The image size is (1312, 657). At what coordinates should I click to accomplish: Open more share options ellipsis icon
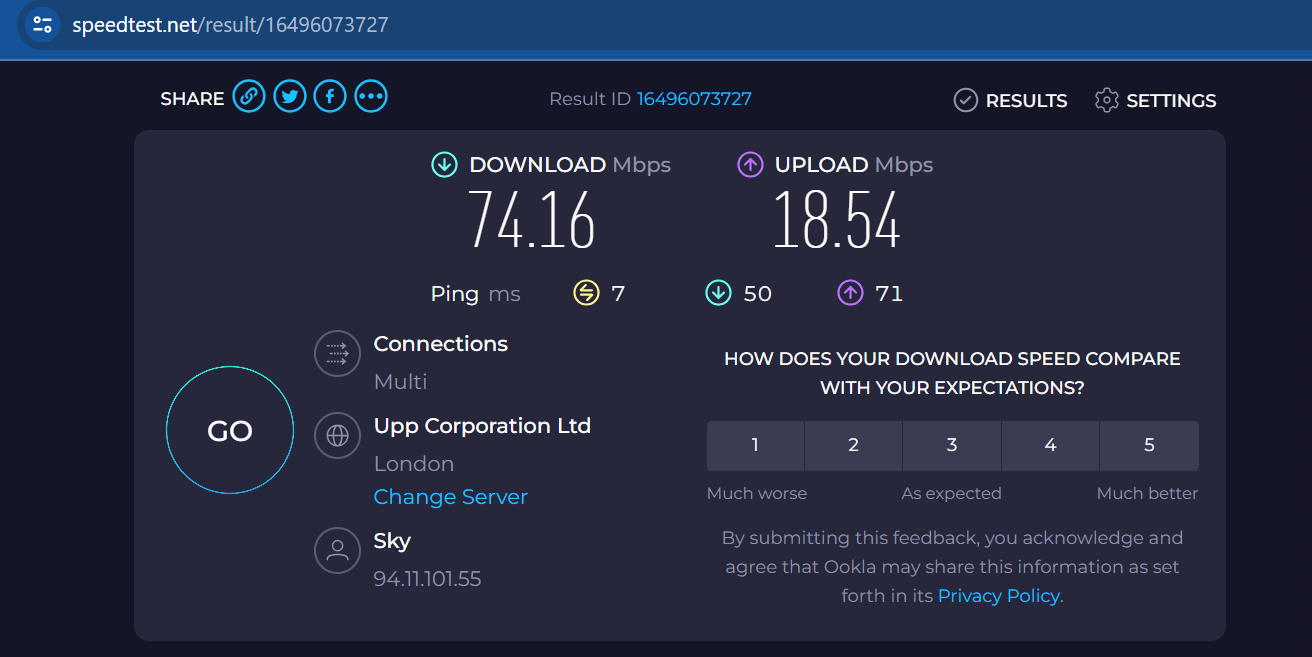(371, 97)
